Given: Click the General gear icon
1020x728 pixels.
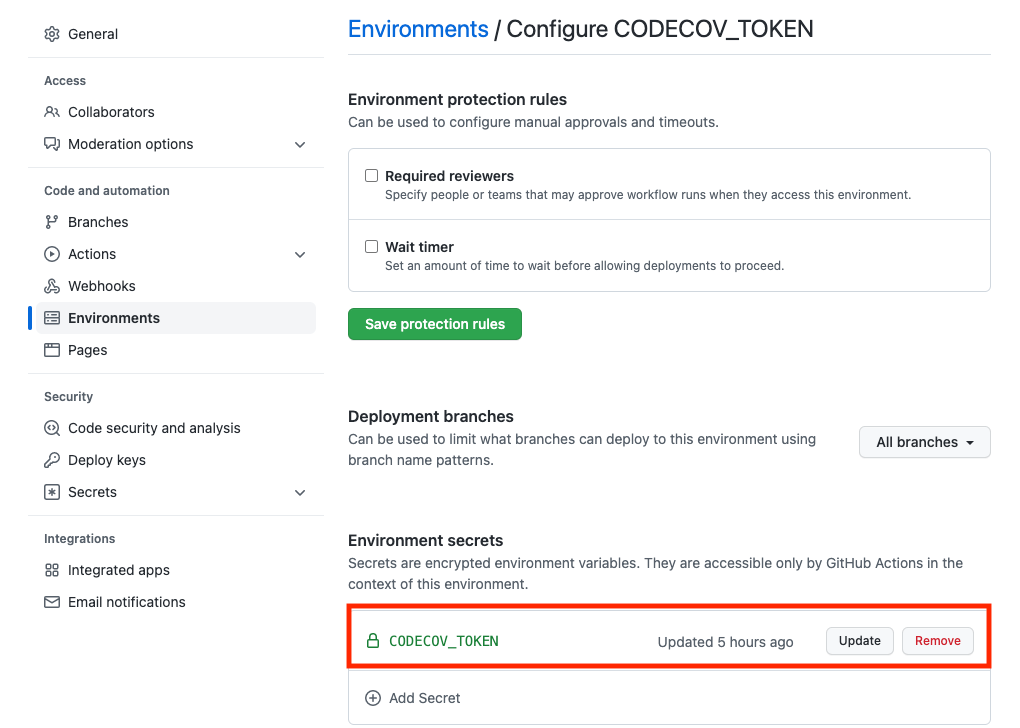Looking at the screenshot, I should click(52, 34).
